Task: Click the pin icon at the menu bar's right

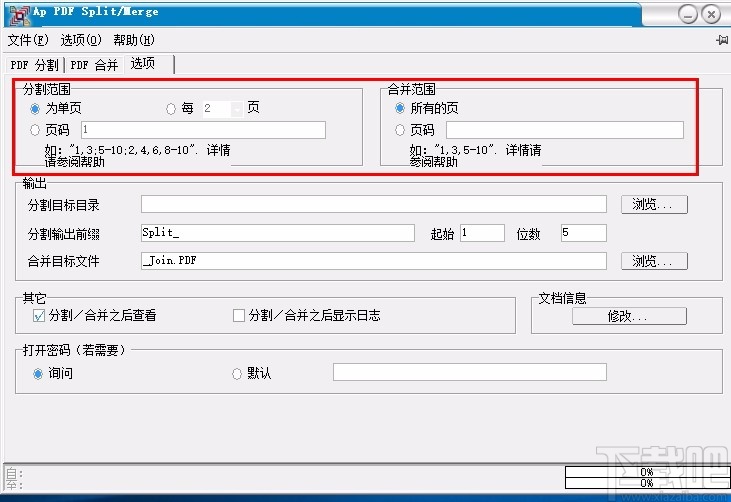Action: click(x=722, y=40)
